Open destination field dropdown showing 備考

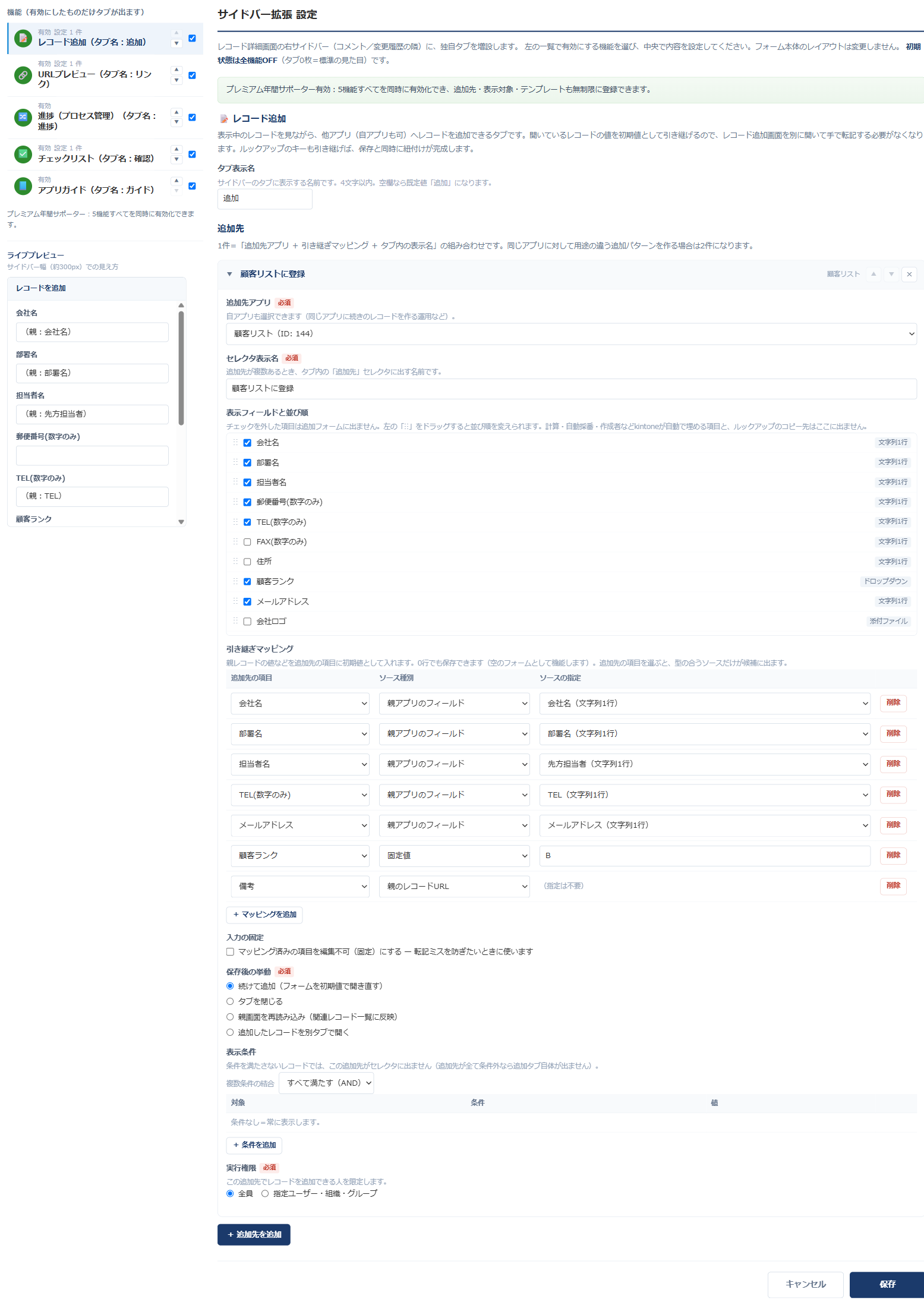(300, 886)
